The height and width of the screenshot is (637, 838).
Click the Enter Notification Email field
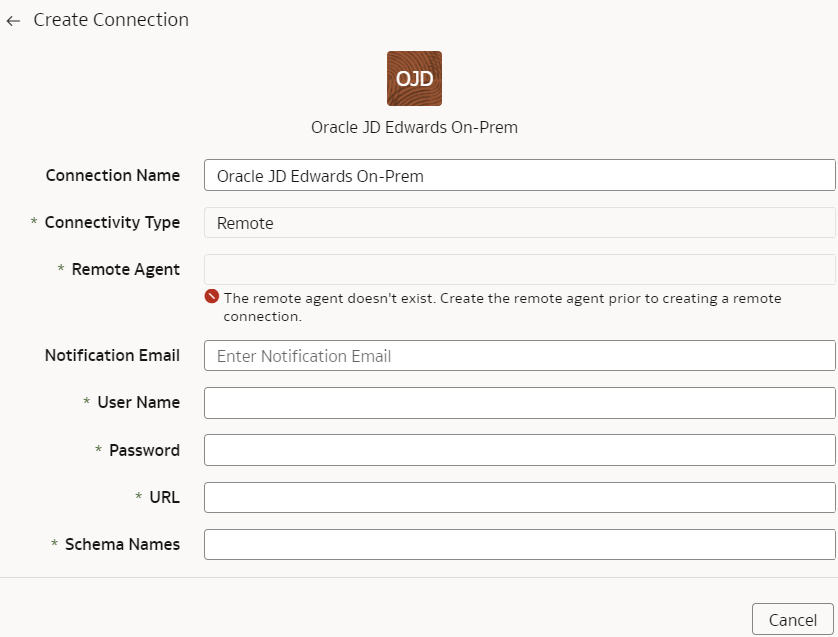coord(519,356)
